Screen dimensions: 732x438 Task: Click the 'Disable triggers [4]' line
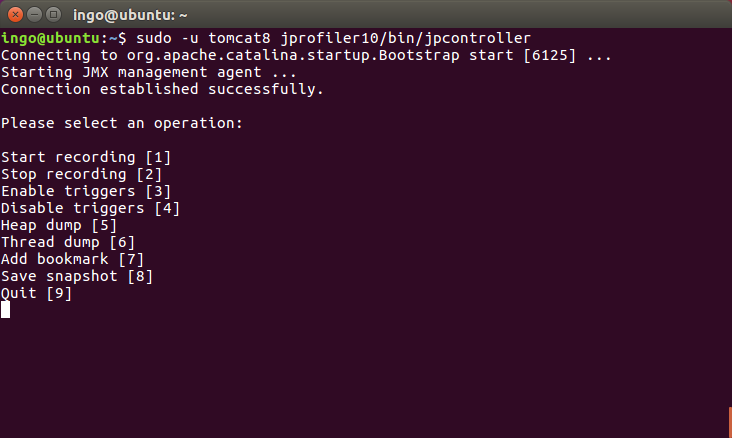(x=90, y=208)
